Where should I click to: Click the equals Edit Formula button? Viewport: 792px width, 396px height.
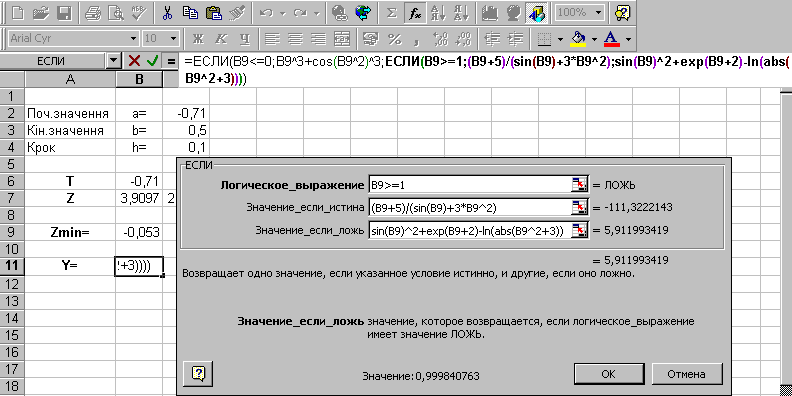[171, 61]
